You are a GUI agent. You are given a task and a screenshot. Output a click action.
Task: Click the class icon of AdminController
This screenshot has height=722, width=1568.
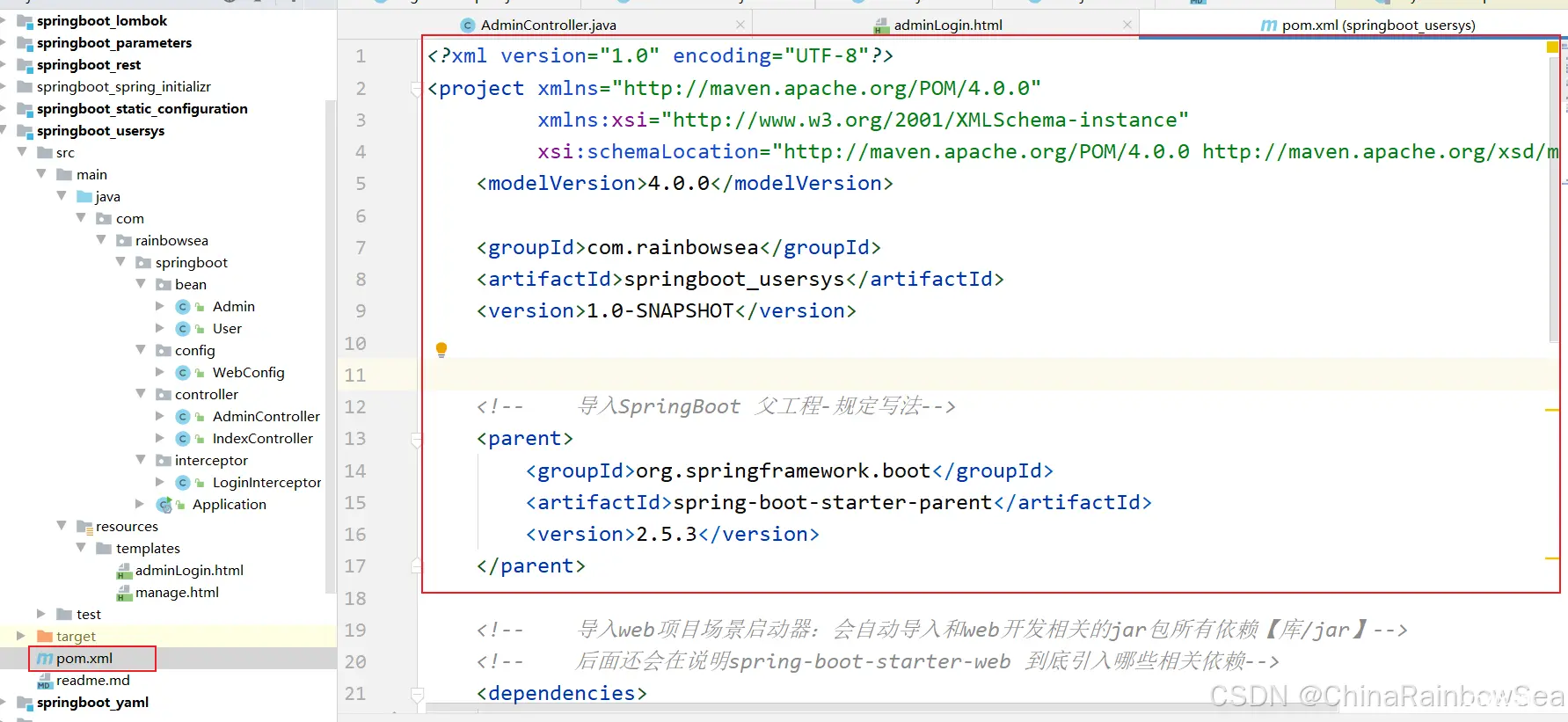click(x=183, y=417)
